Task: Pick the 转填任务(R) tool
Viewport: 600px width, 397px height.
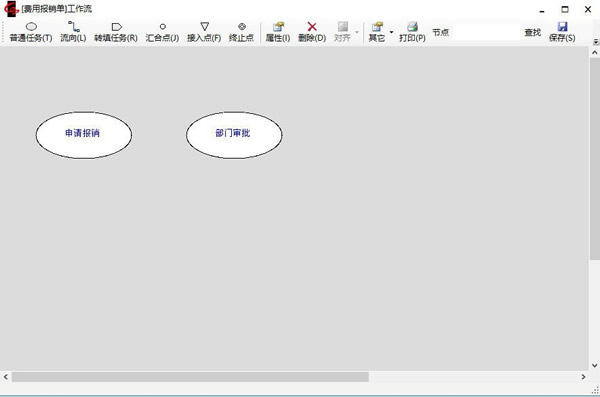Action: [x=116, y=32]
